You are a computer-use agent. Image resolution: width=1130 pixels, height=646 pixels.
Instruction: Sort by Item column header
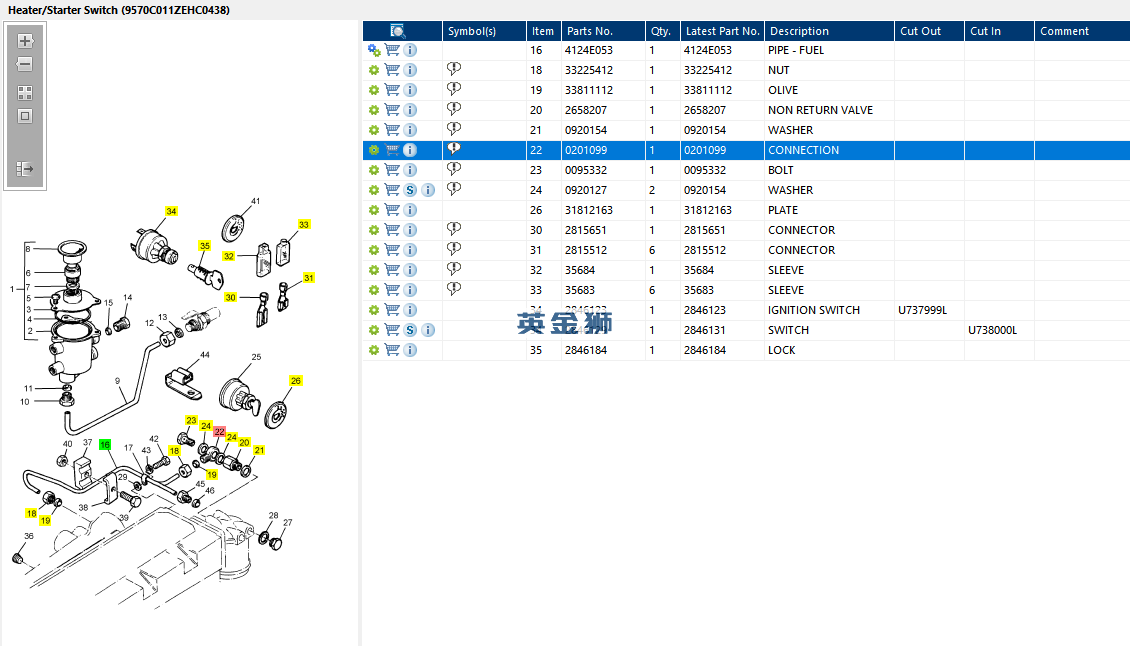point(543,31)
